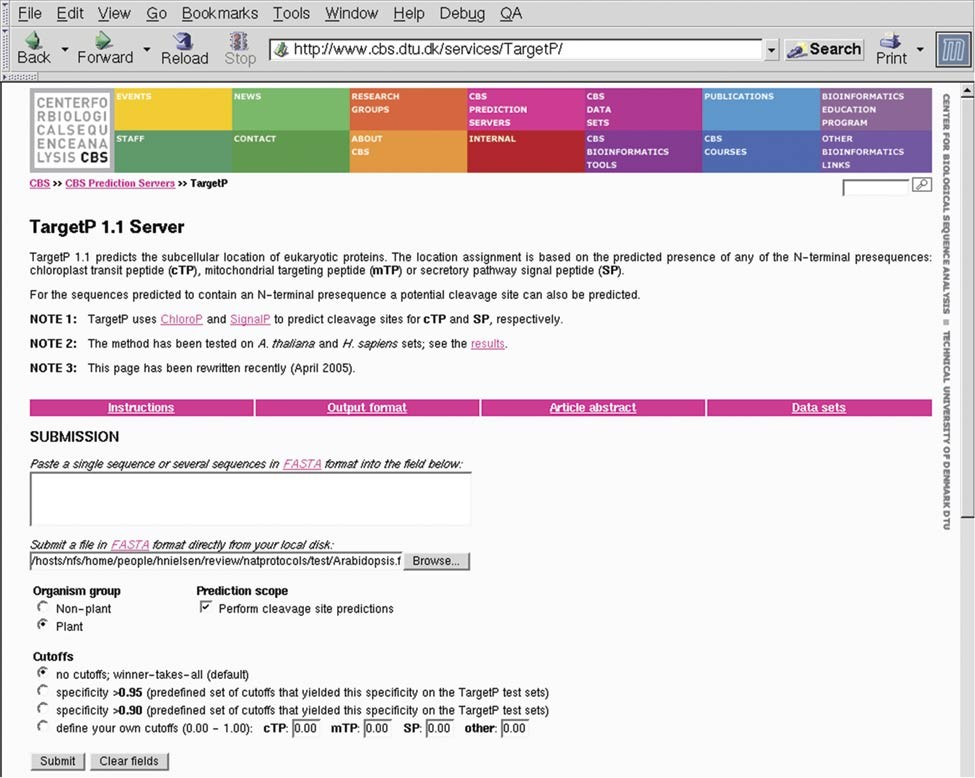The width and height of the screenshot is (975, 778).
Task: Open the QA menu
Action: tap(511, 14)
